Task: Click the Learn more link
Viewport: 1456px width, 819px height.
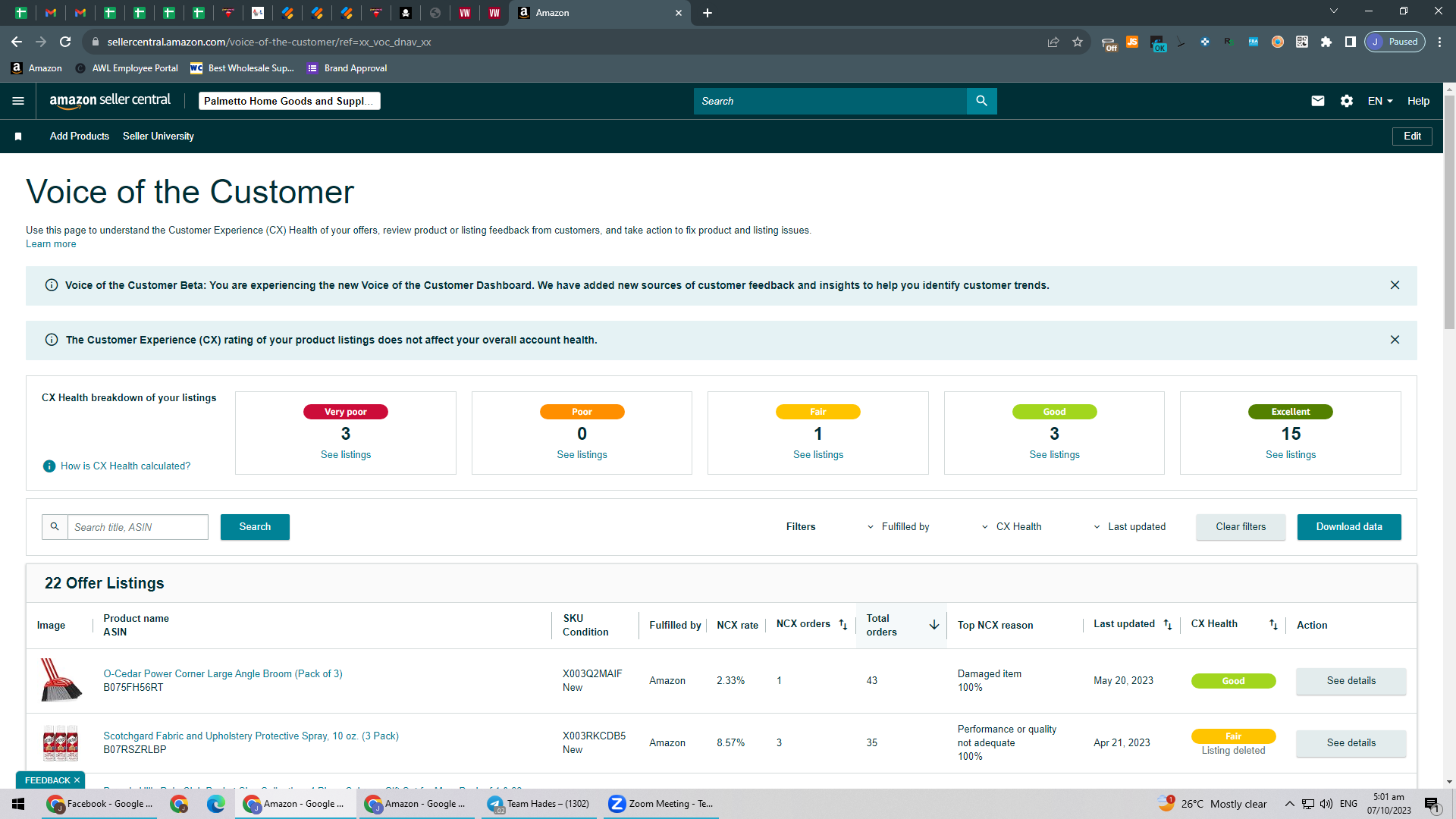Action: coord(51,244)
